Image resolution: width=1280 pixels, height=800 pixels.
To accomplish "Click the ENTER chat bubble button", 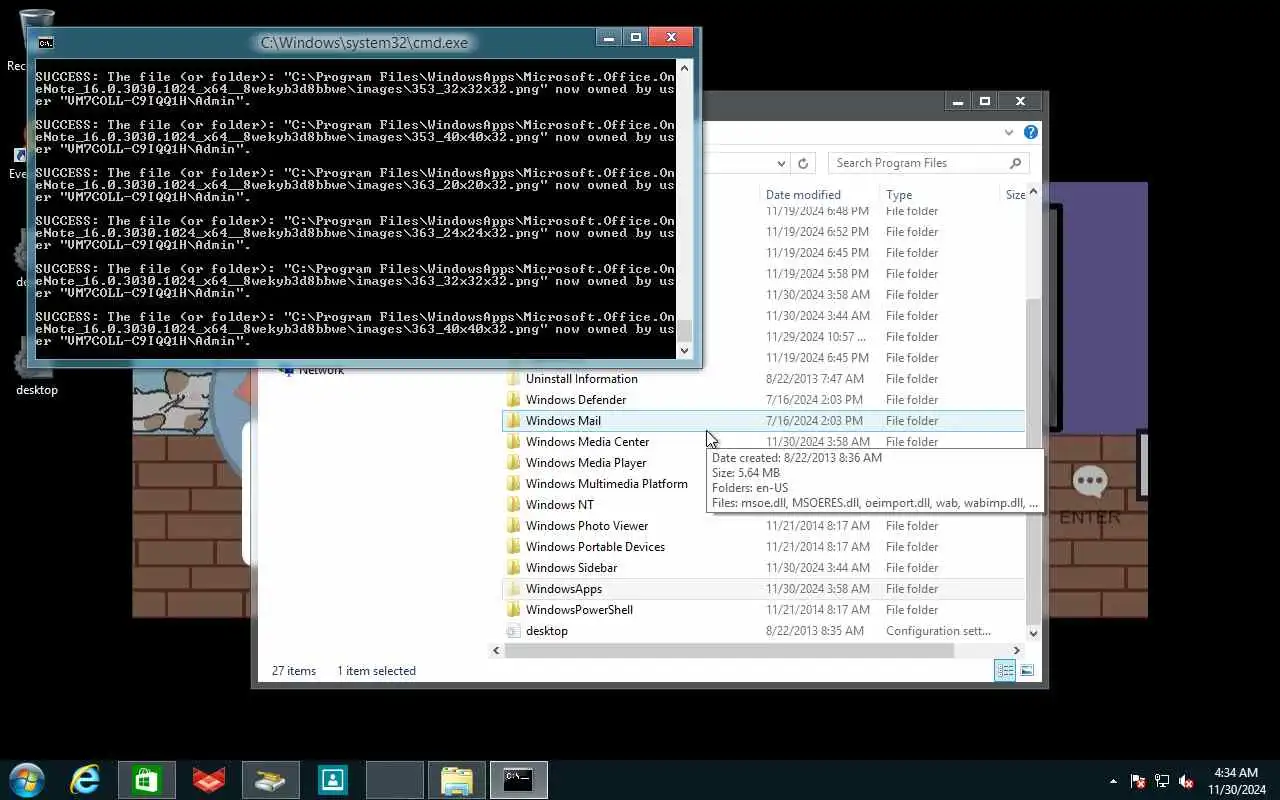I will [1090, 495].
